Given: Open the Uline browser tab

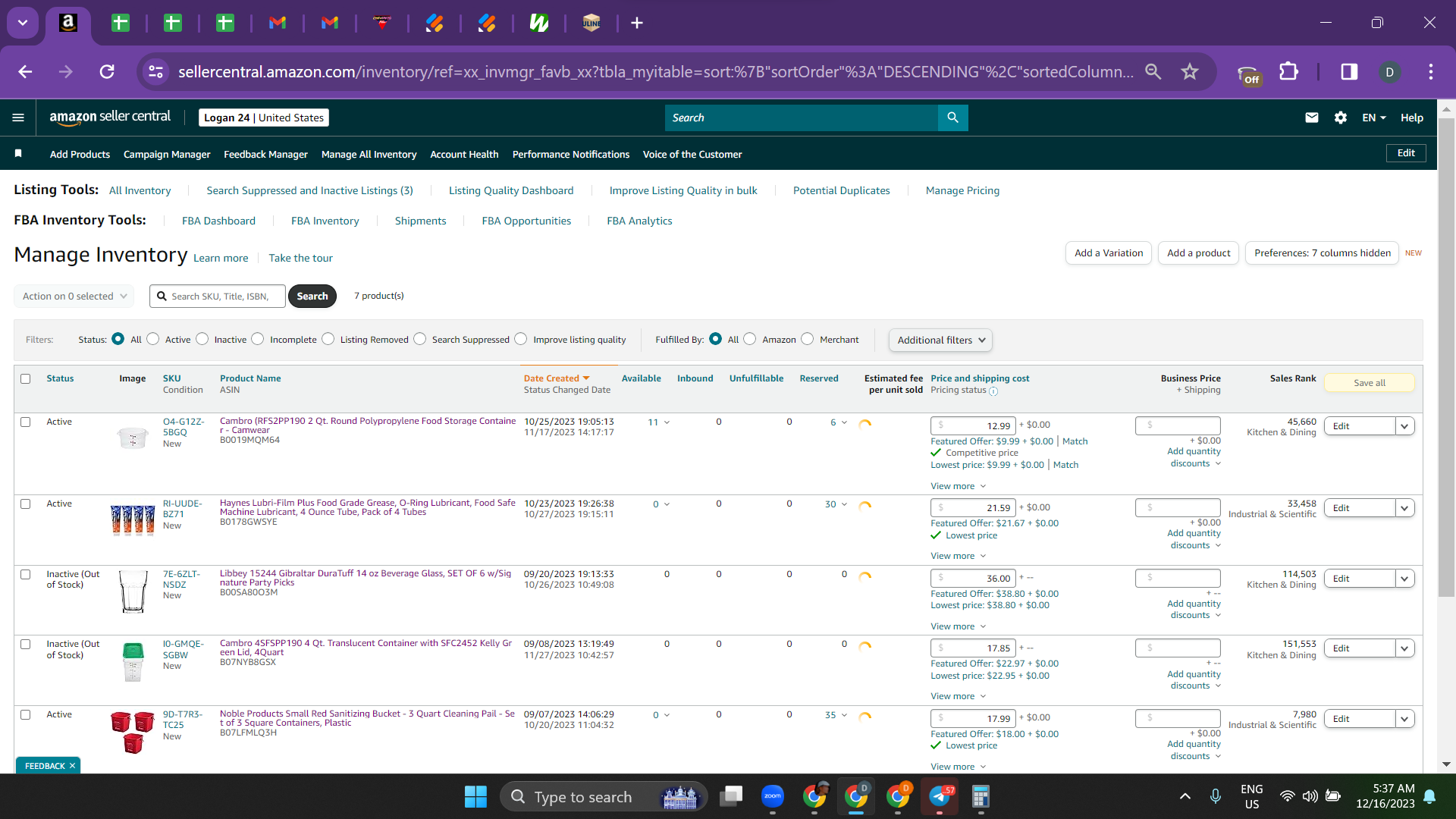Looking at the screenshot, I should tap(591, 24).
